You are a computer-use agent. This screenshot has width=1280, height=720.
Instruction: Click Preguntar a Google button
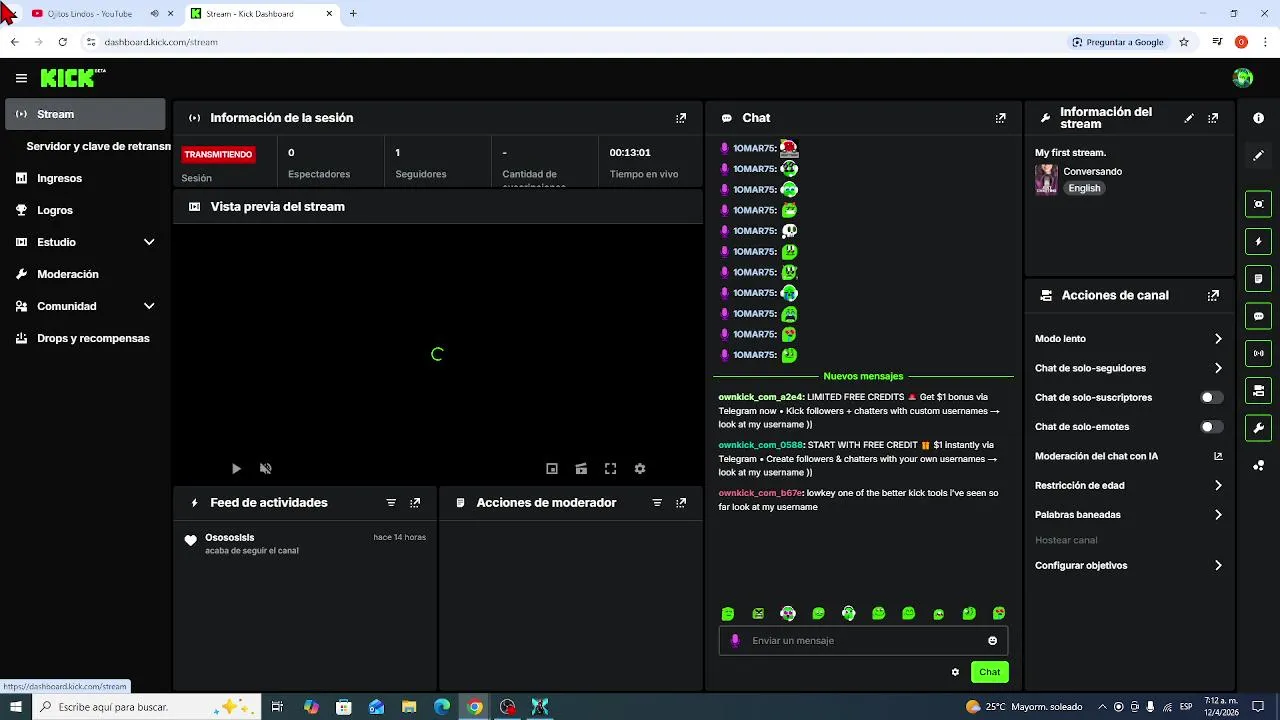(x=1118, y=42)
